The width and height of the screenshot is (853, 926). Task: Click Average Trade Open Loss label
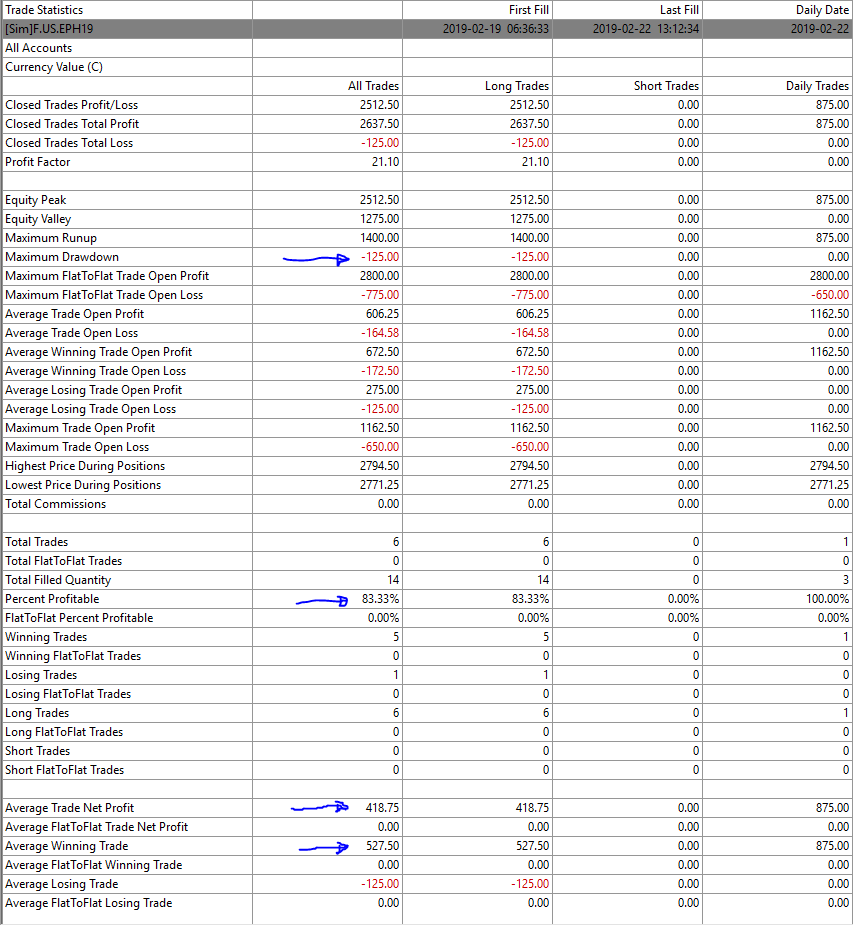pos(71,333)
